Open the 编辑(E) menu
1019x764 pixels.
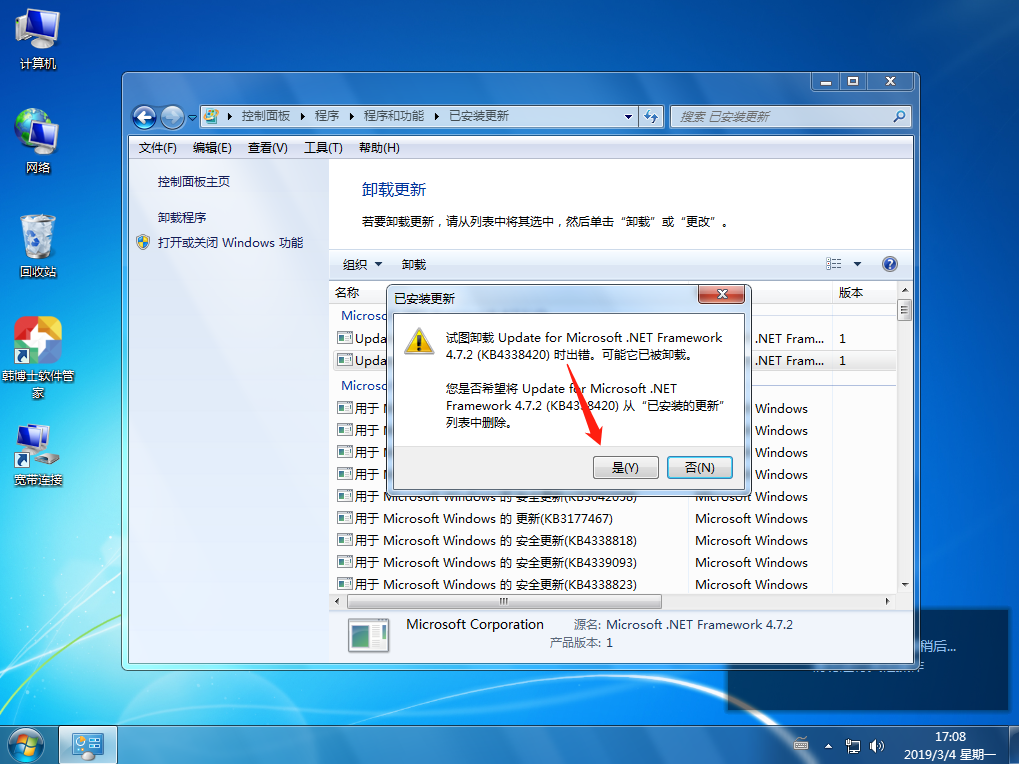(x=212, y=148)
